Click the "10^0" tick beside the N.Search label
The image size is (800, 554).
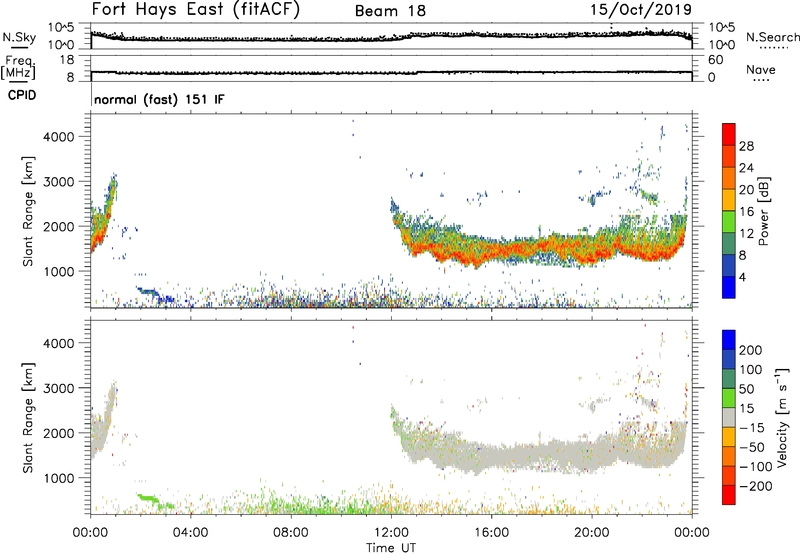[722, 45]
